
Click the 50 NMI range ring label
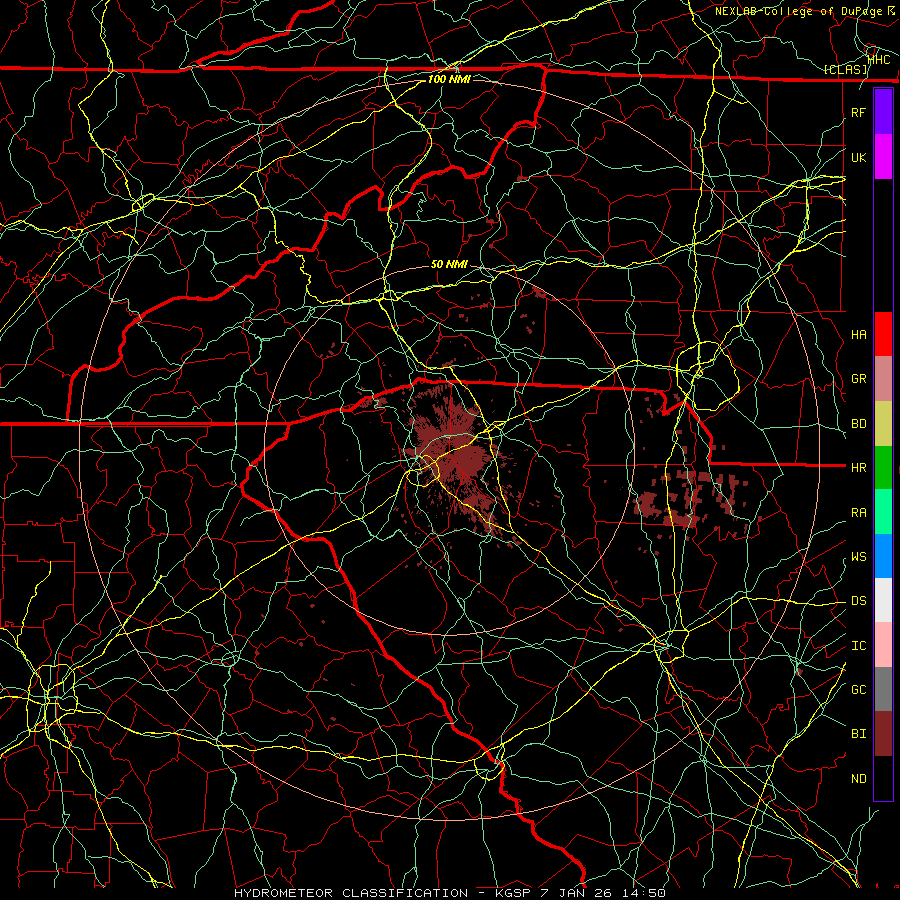[449, 264]
